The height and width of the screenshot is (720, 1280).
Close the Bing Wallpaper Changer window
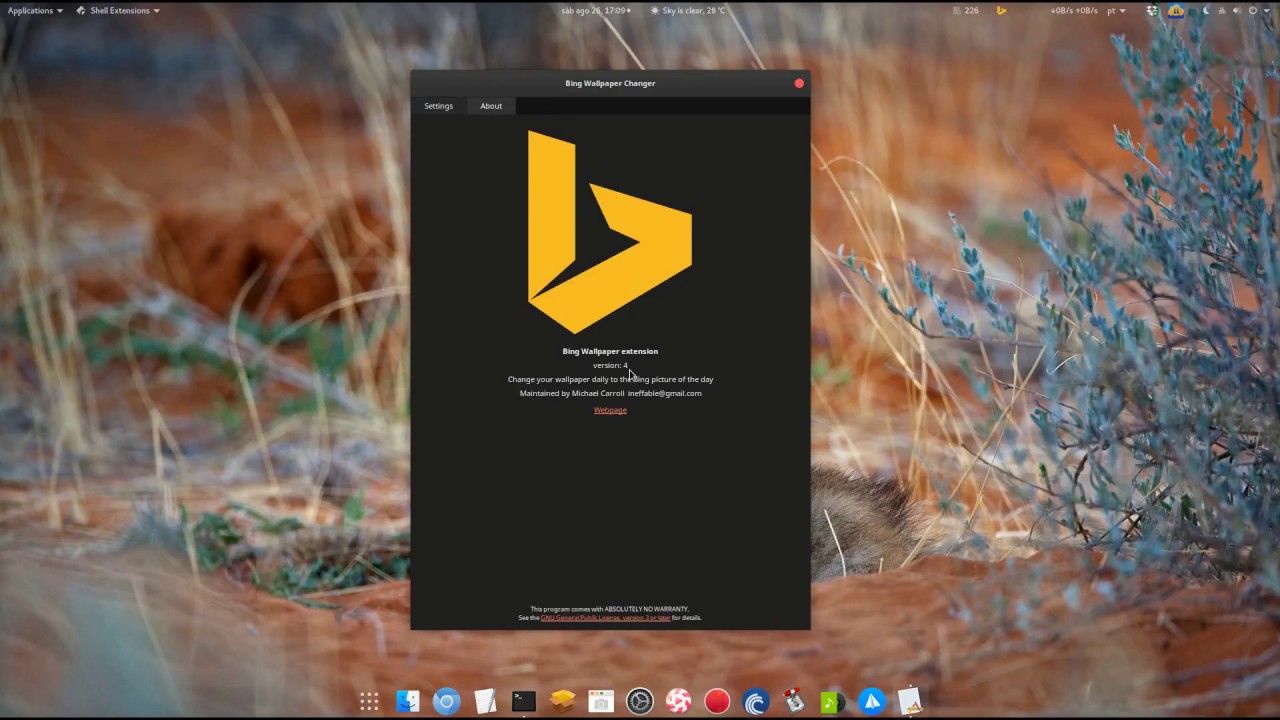[799, 83]
